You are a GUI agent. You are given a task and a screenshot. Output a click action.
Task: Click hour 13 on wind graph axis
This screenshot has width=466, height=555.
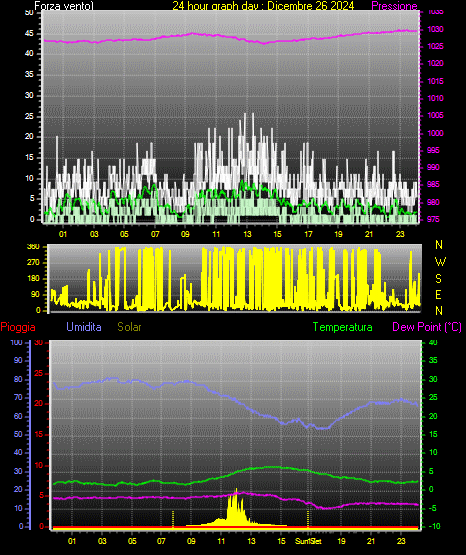click(247, 234)
